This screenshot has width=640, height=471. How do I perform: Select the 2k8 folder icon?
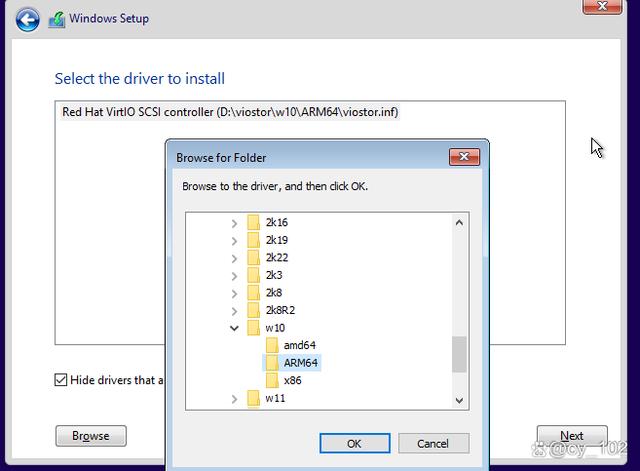(253, 293)
